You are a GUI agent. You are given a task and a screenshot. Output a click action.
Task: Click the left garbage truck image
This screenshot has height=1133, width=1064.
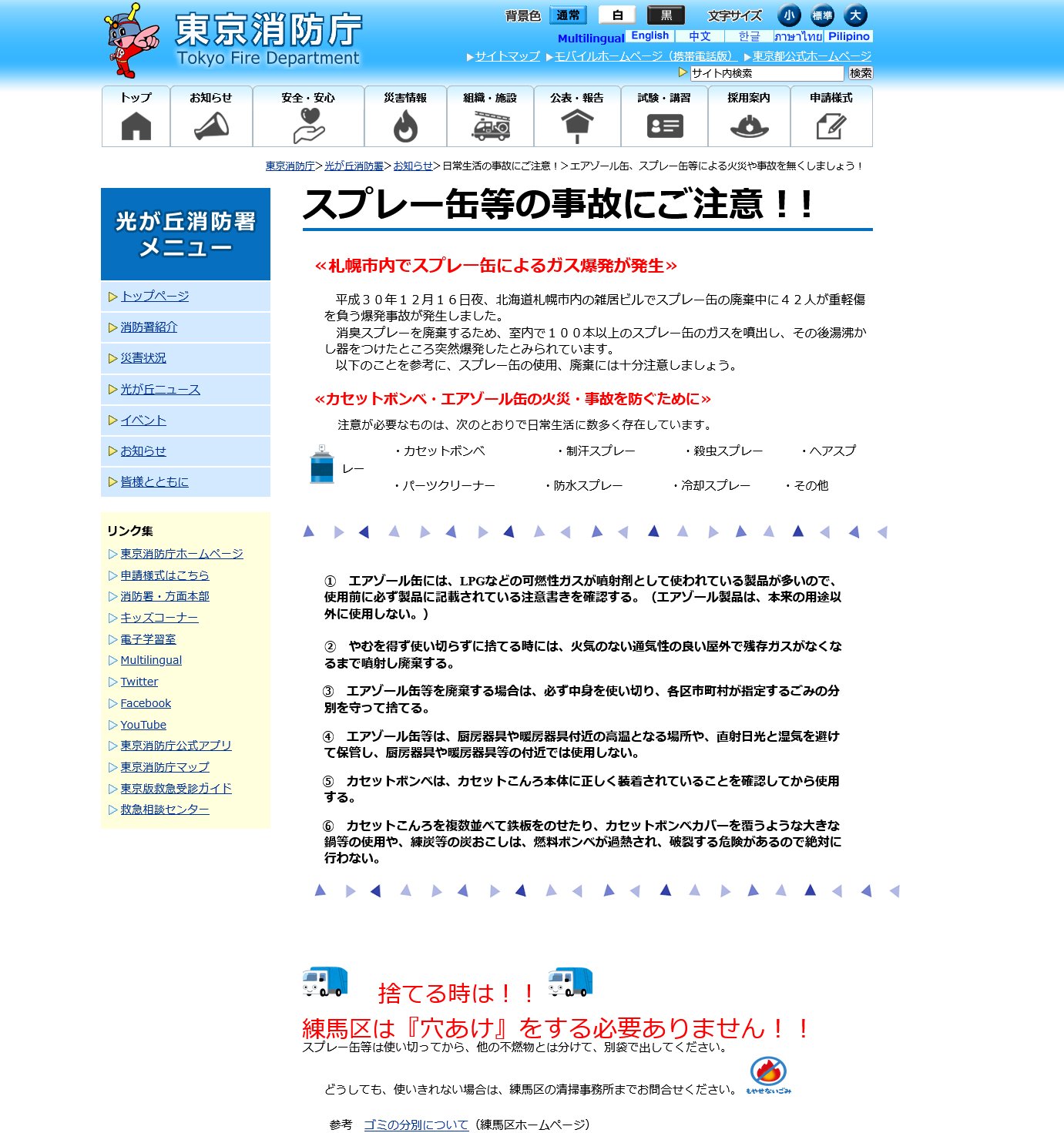(325, 981)
